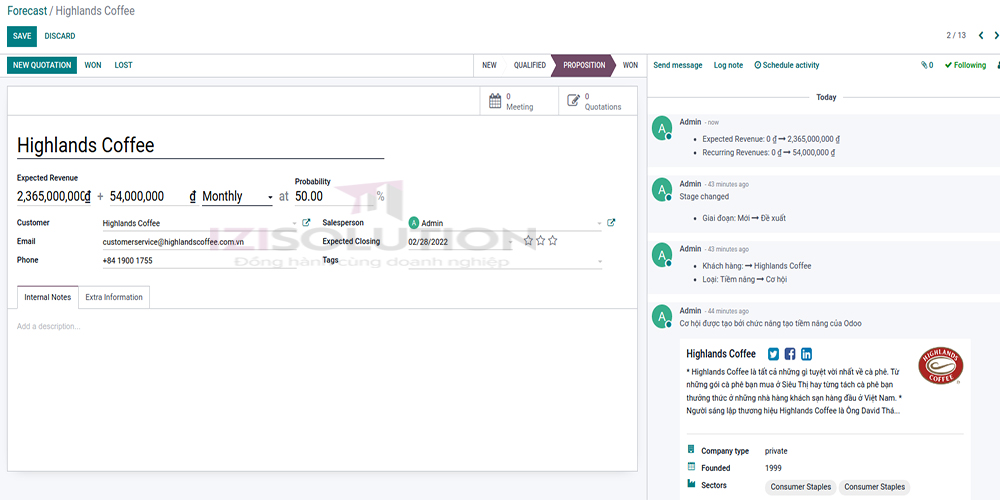Mark opportunity as Won button

92,65
